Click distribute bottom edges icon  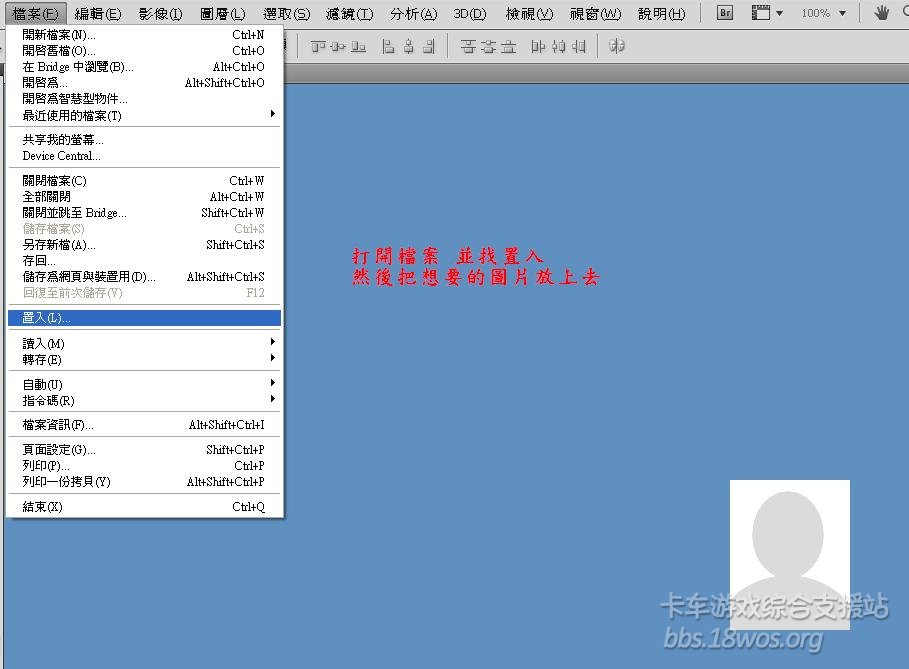508,46
